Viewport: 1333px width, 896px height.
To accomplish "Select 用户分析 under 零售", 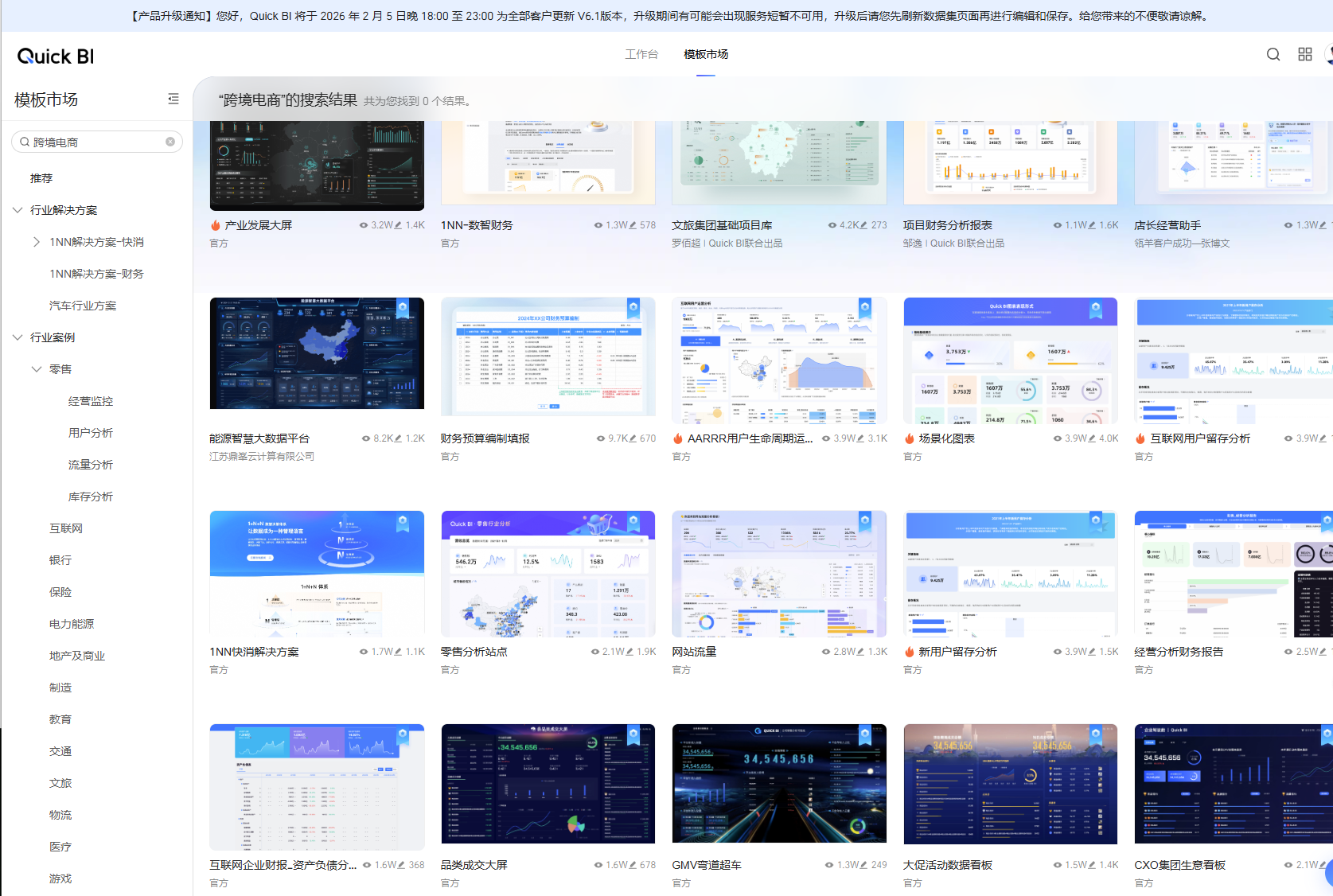I will point(91,433).
